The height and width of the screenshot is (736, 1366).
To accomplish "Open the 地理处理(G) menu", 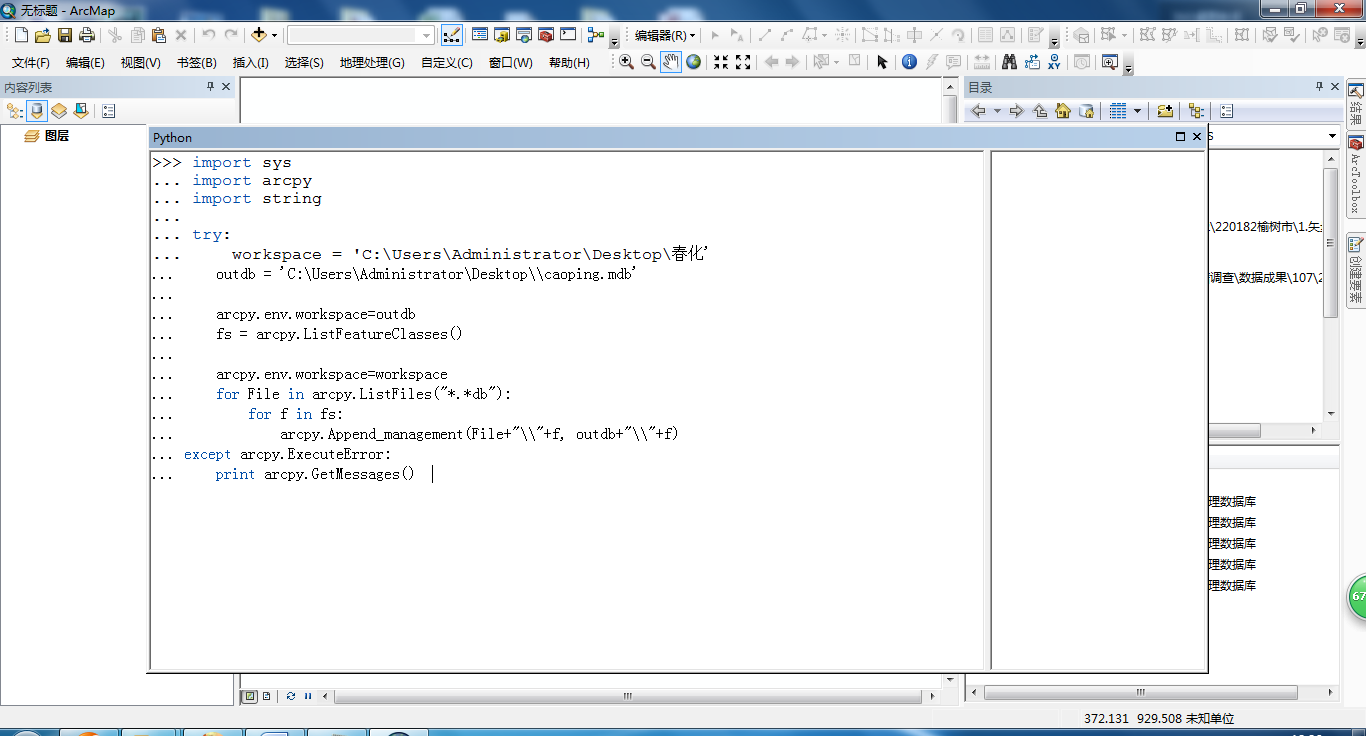I will coord(372,62).
